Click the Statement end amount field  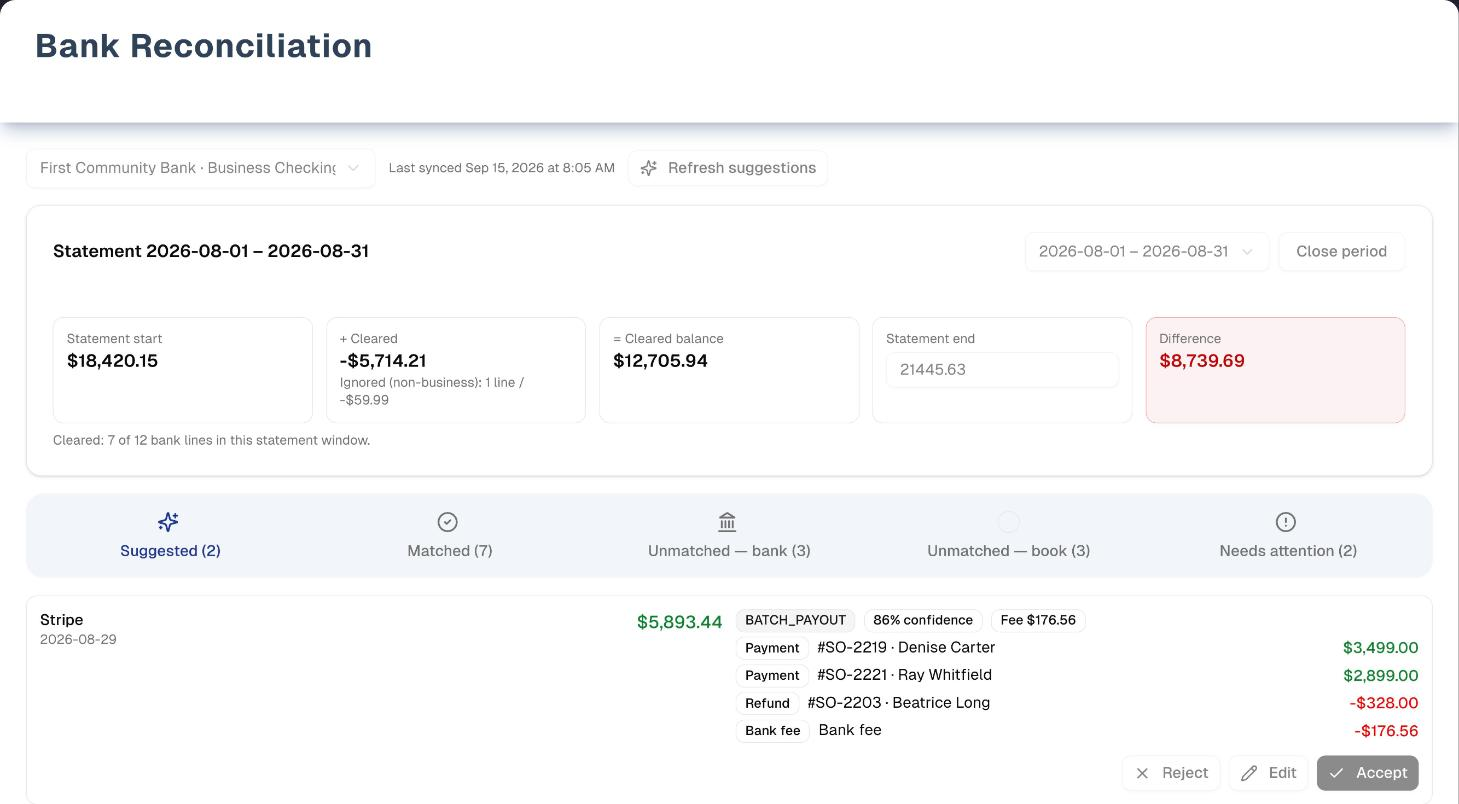click(1002, 370)
